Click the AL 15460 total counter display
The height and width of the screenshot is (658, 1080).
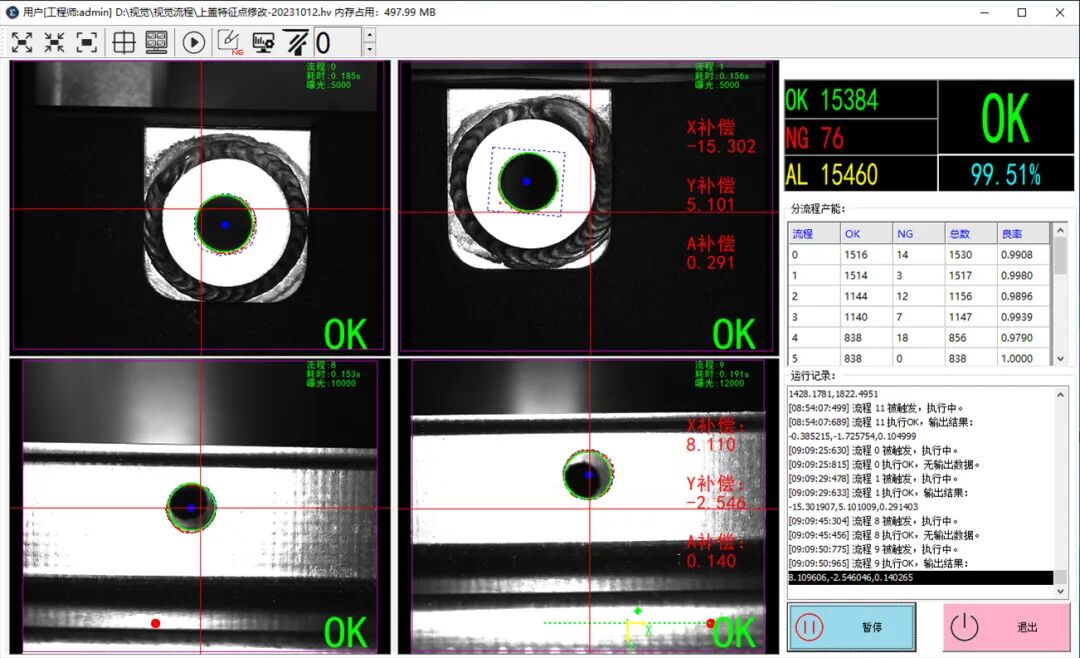tap(860, 174)
